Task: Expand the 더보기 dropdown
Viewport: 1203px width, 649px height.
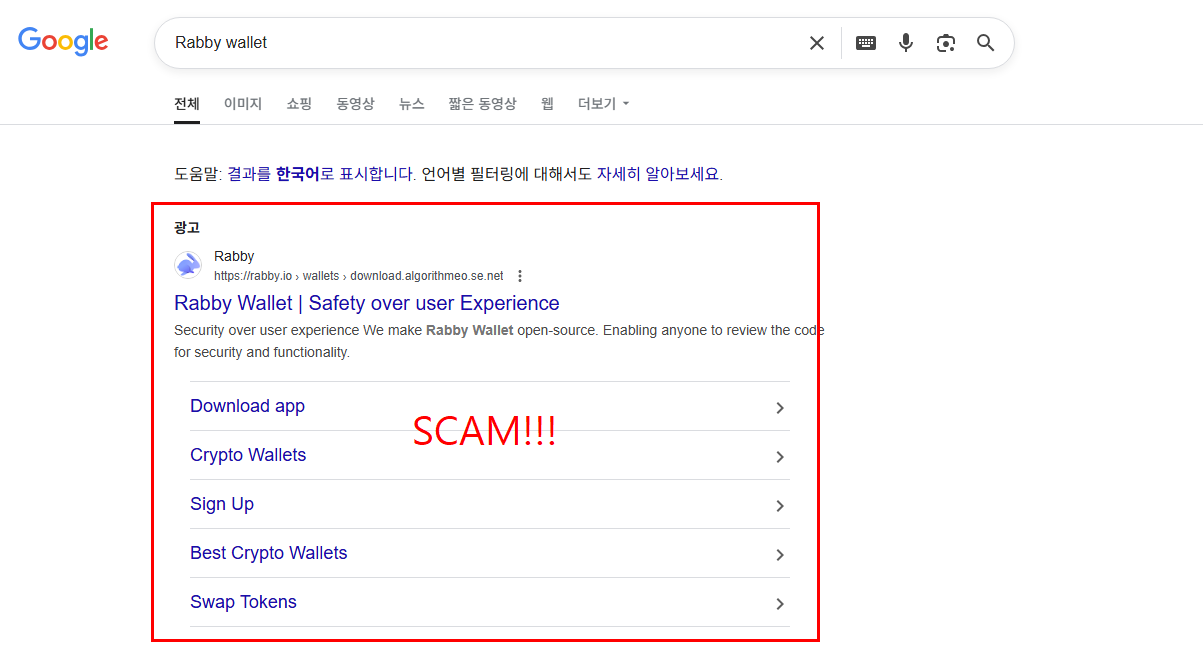Action: click(603, 104)
